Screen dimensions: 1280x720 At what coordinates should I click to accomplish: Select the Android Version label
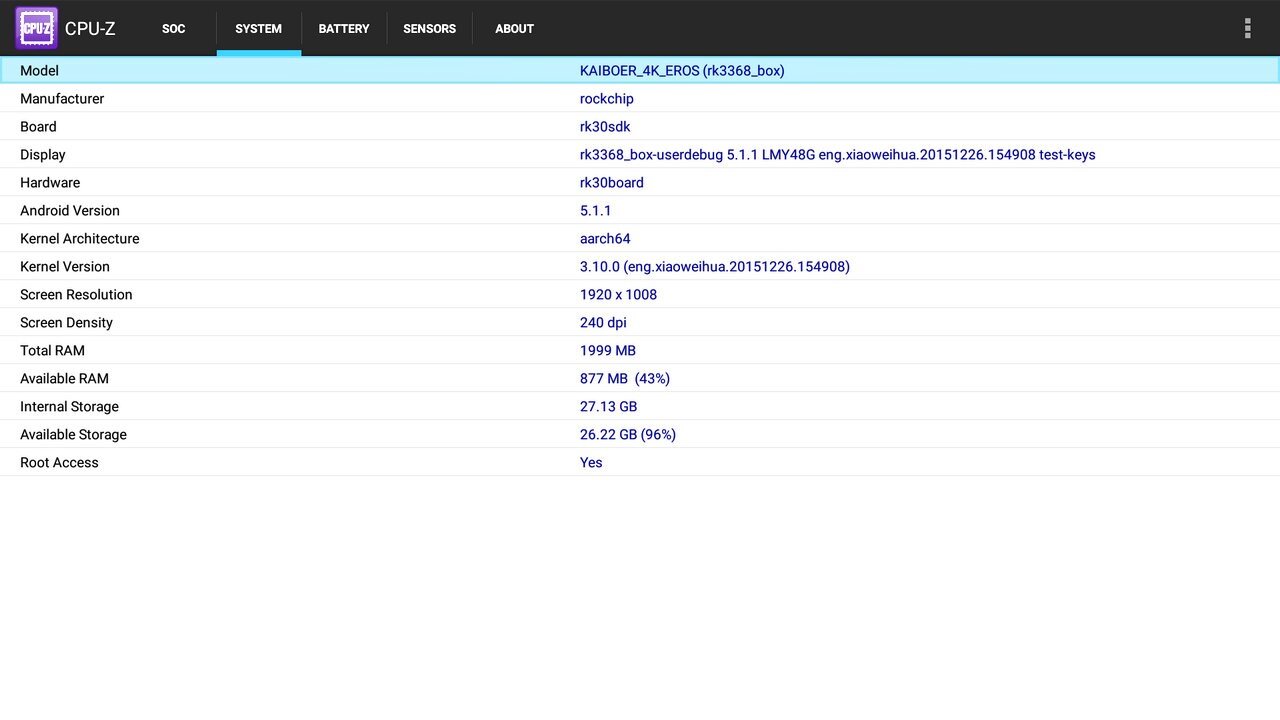point(70,211)
